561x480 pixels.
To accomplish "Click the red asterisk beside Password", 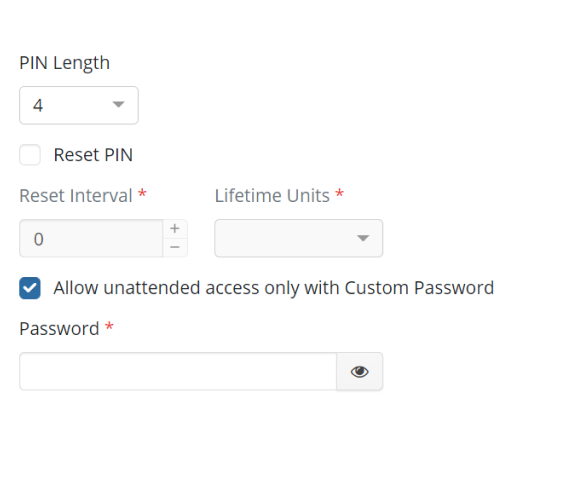I will (x=109, y=326).
